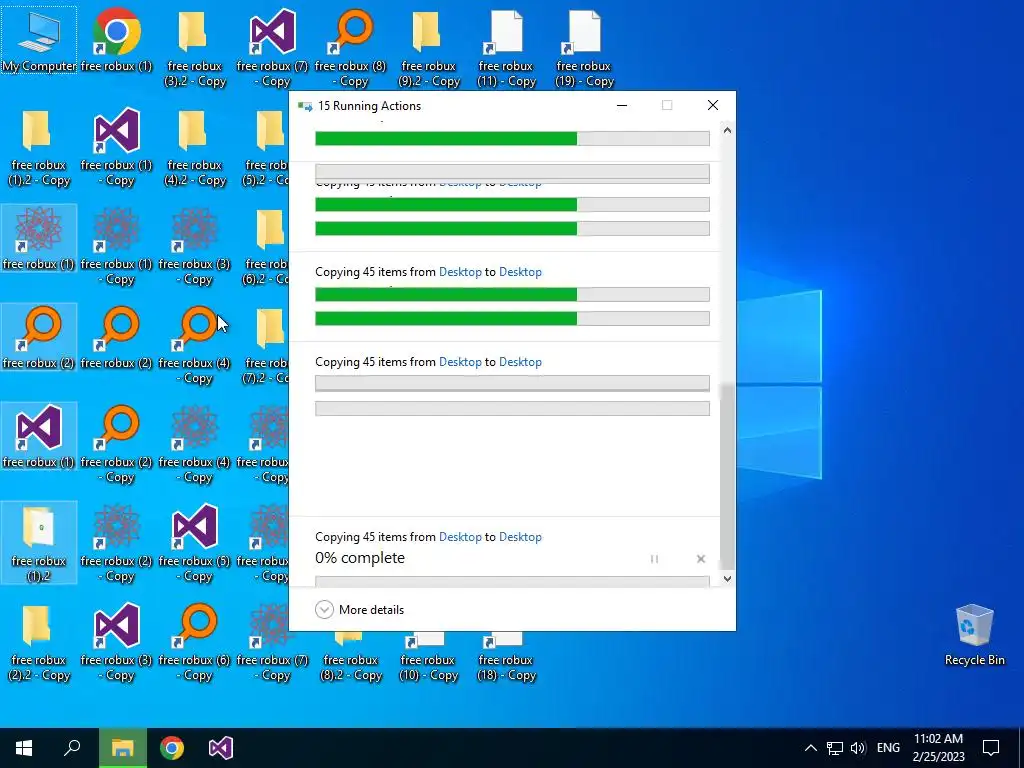Click scroll-down arrow in Running Actions dialog
This screenshot has width=1024, height=768.
727,579
